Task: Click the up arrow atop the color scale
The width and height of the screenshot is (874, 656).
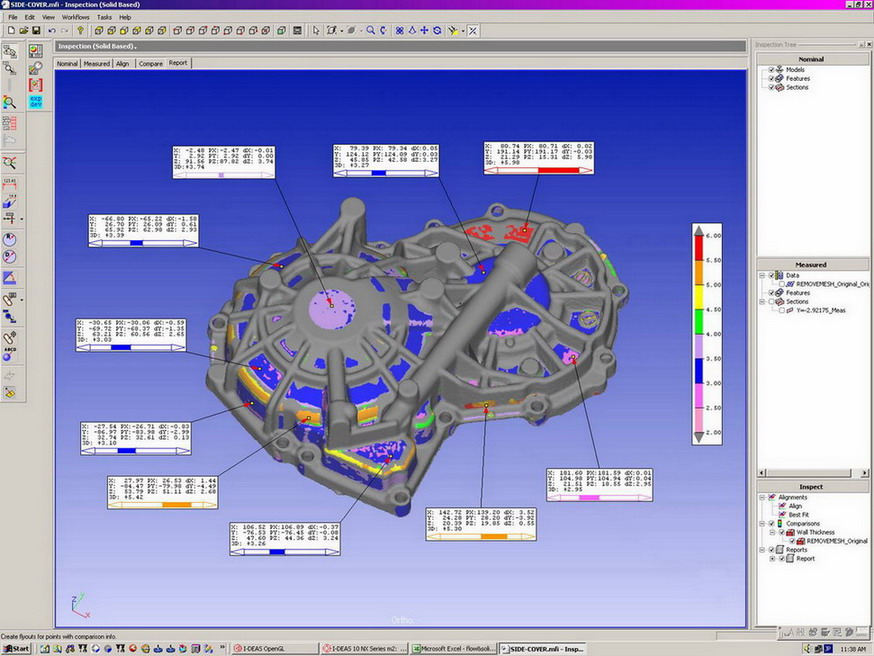Action: tap(699, 230)
